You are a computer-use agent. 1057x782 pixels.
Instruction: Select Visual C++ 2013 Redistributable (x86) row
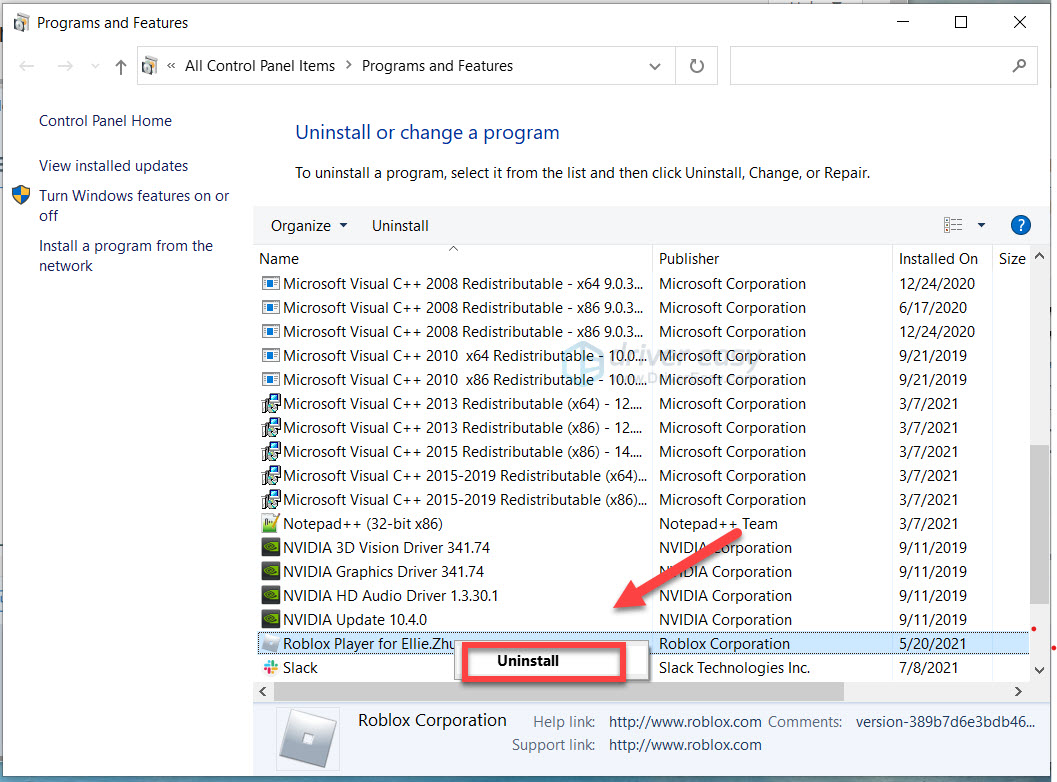click(x=644, y=428)
